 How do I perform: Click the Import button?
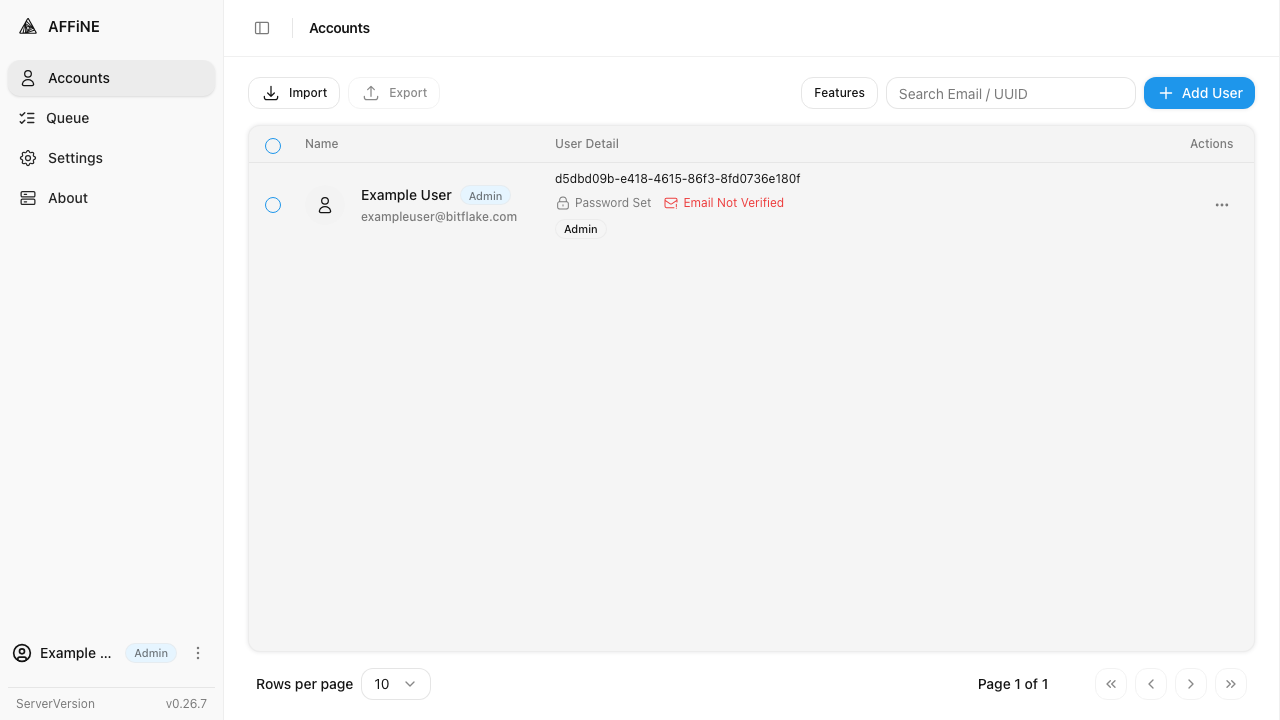tap(294, 93)
